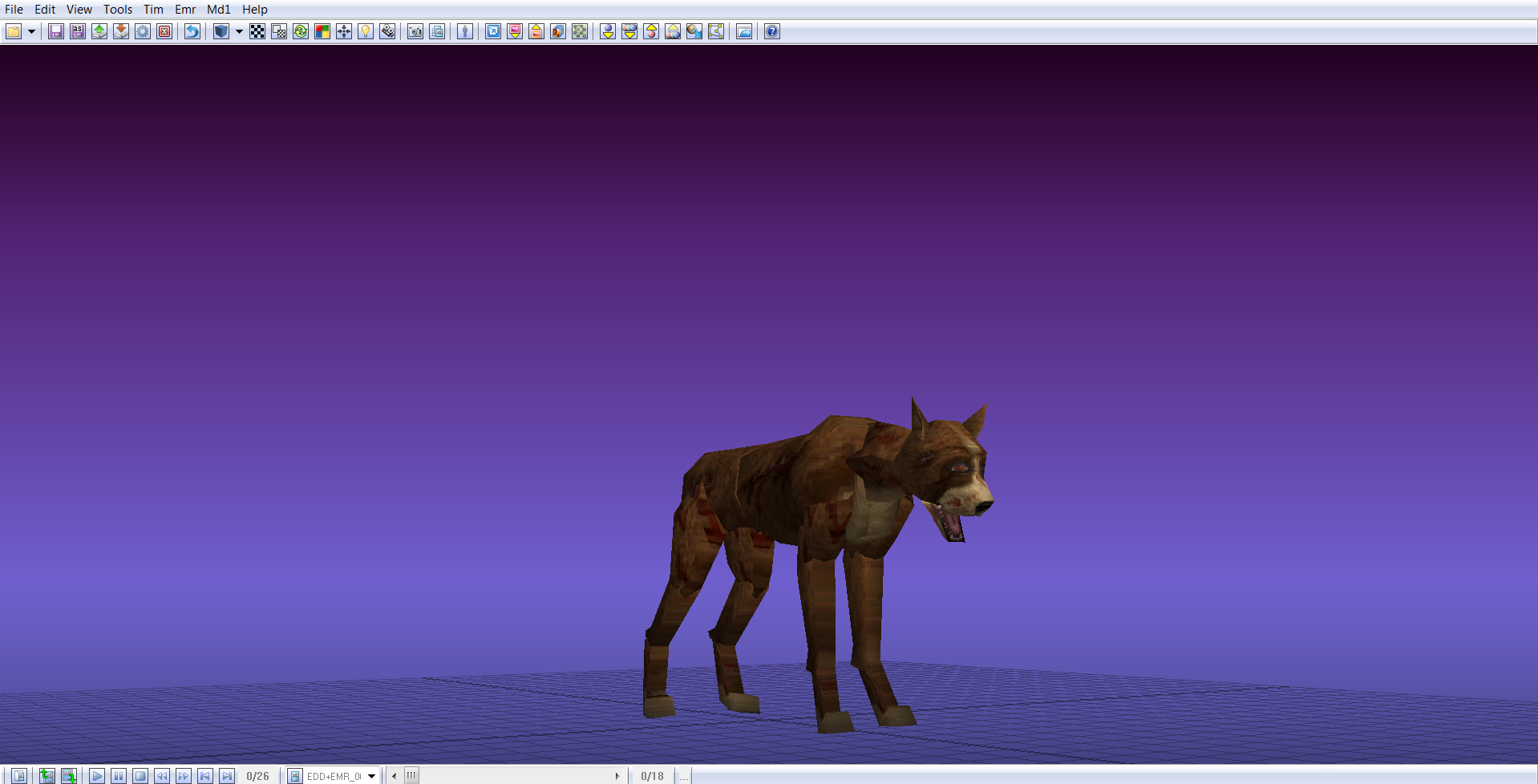Click the blue undo arrow icon

192,31
